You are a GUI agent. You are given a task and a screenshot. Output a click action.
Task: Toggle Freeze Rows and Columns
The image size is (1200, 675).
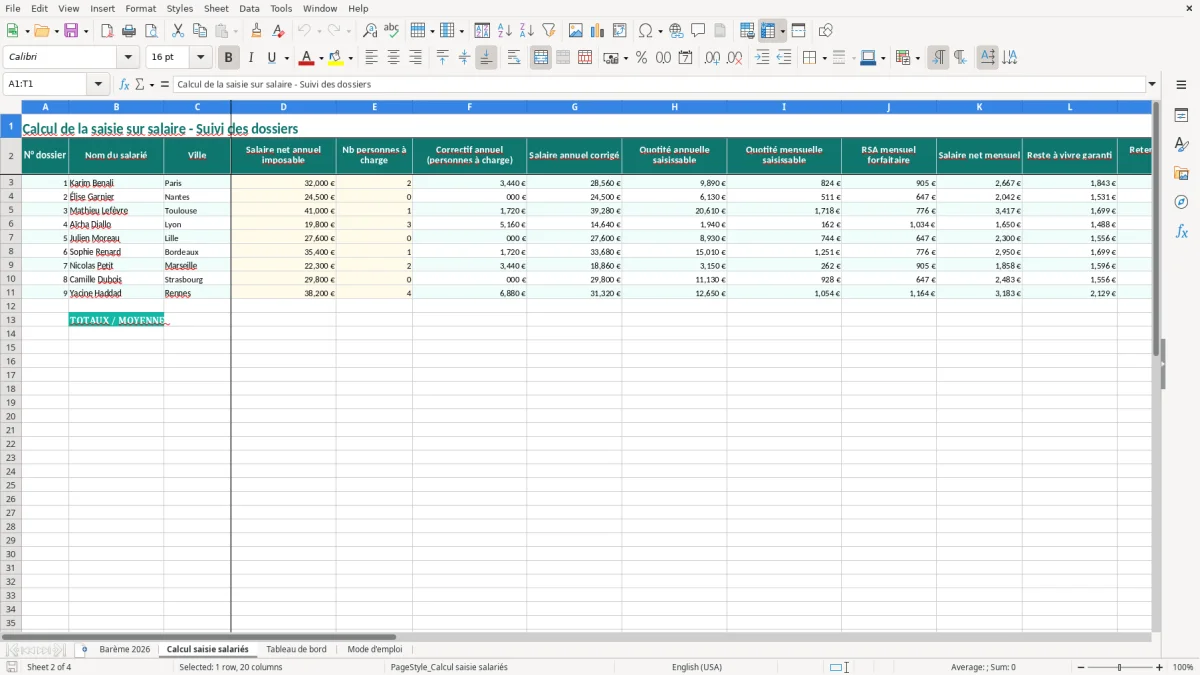768,31
